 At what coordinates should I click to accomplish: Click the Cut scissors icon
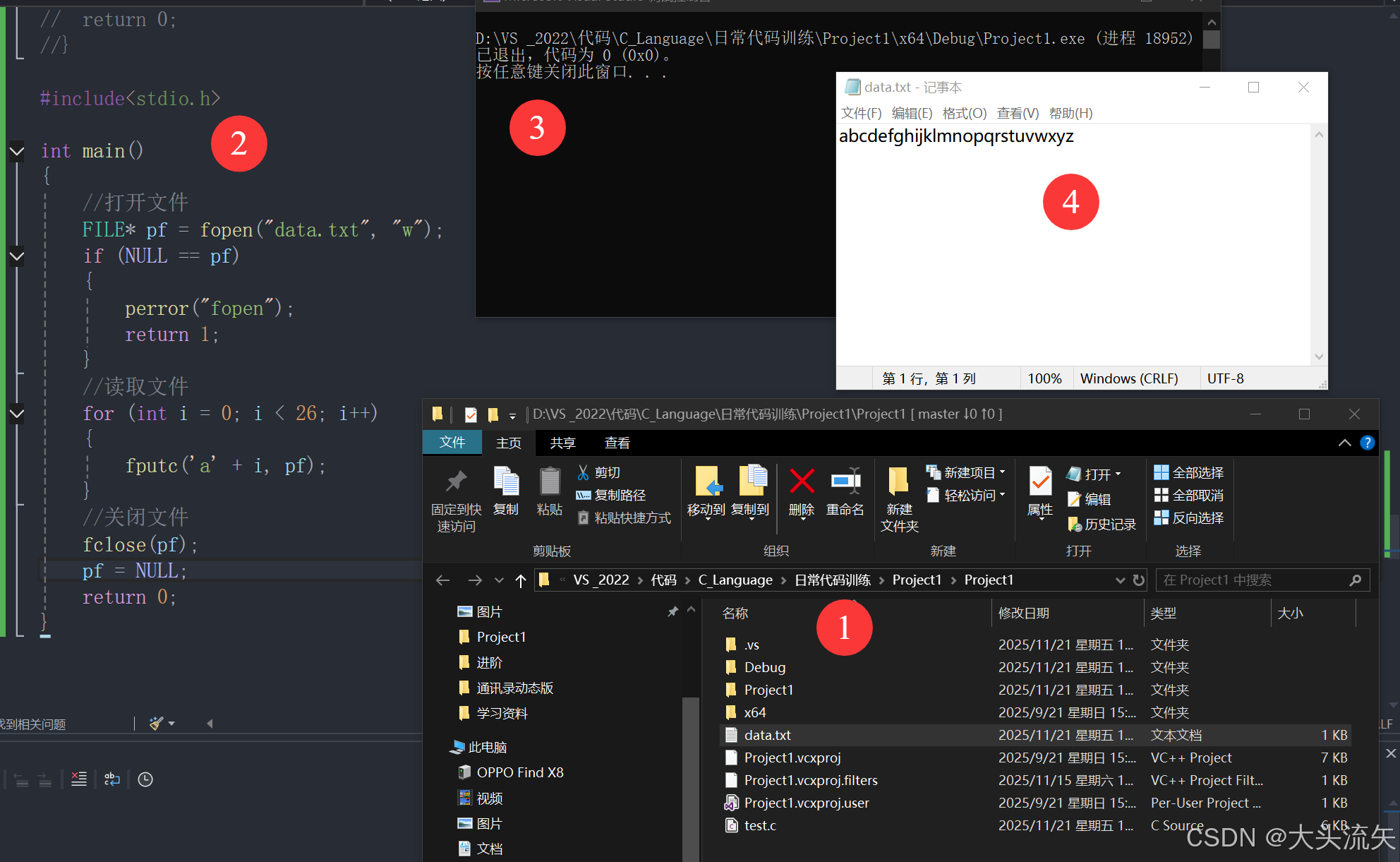583,472
